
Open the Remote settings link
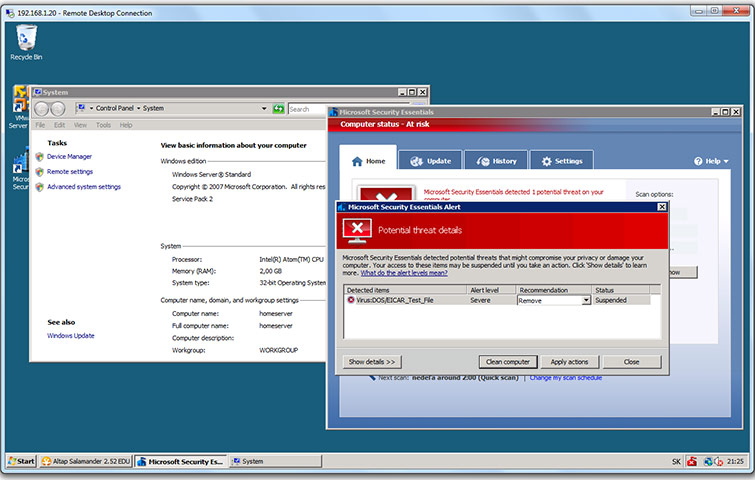(x=70, y=172)
